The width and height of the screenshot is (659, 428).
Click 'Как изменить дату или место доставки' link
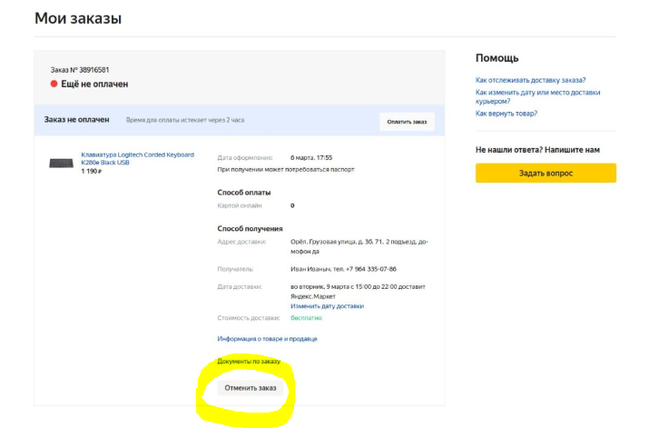537,93
